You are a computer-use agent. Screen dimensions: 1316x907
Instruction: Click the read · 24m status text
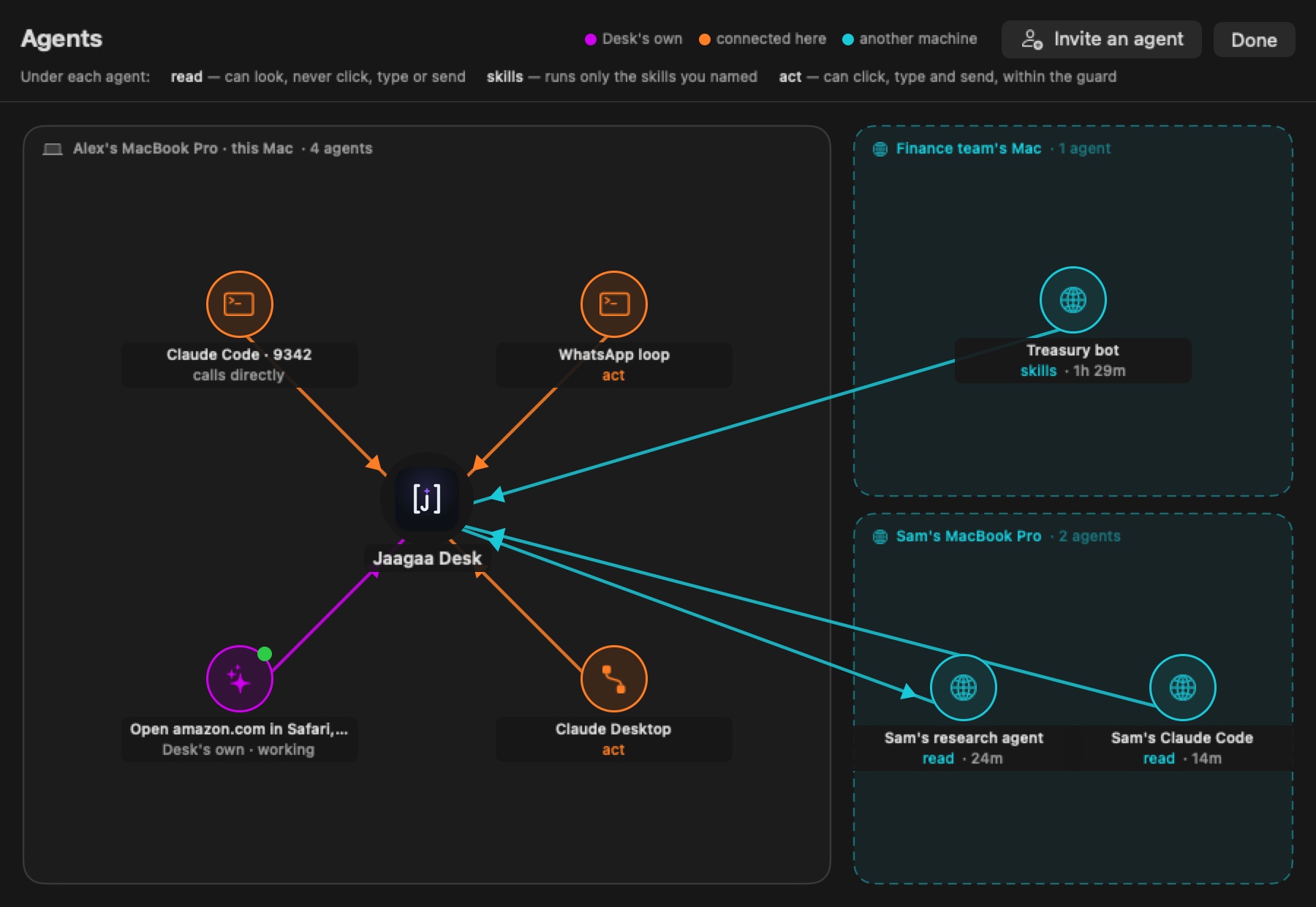(963, 759)
